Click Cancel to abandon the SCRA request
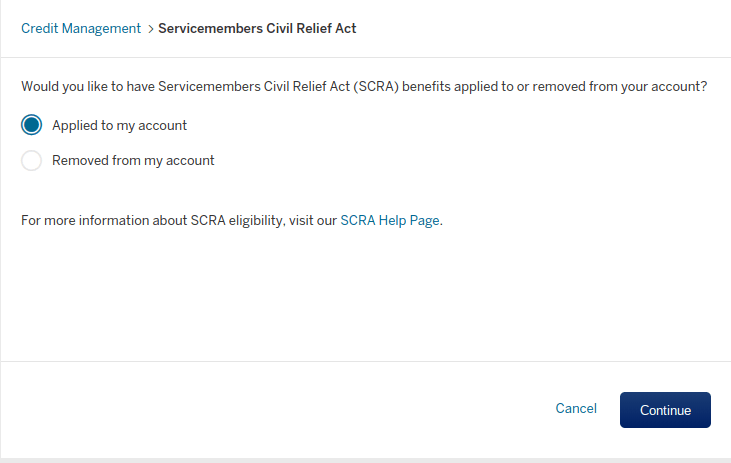731x463 pixels. [x=576, y=408]
